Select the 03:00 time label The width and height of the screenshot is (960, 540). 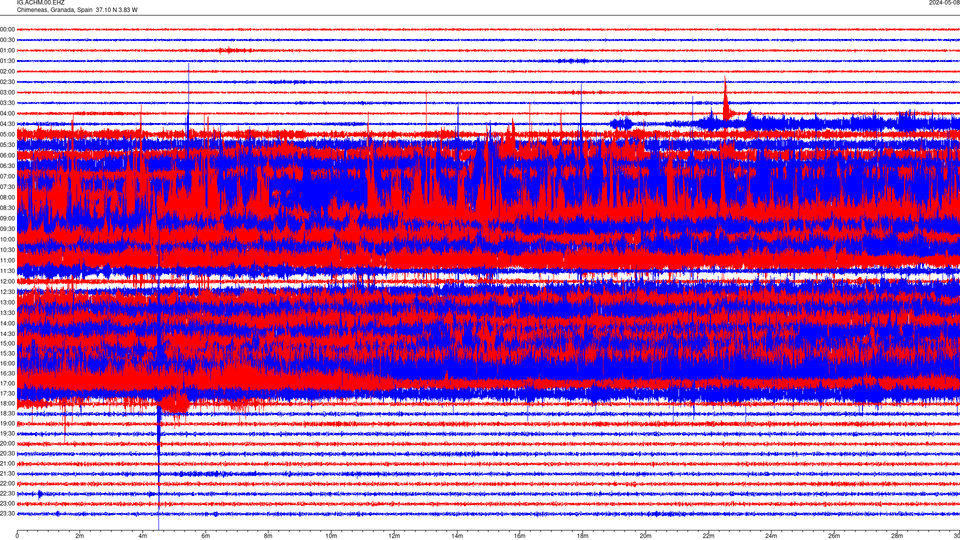pos(7,92)
